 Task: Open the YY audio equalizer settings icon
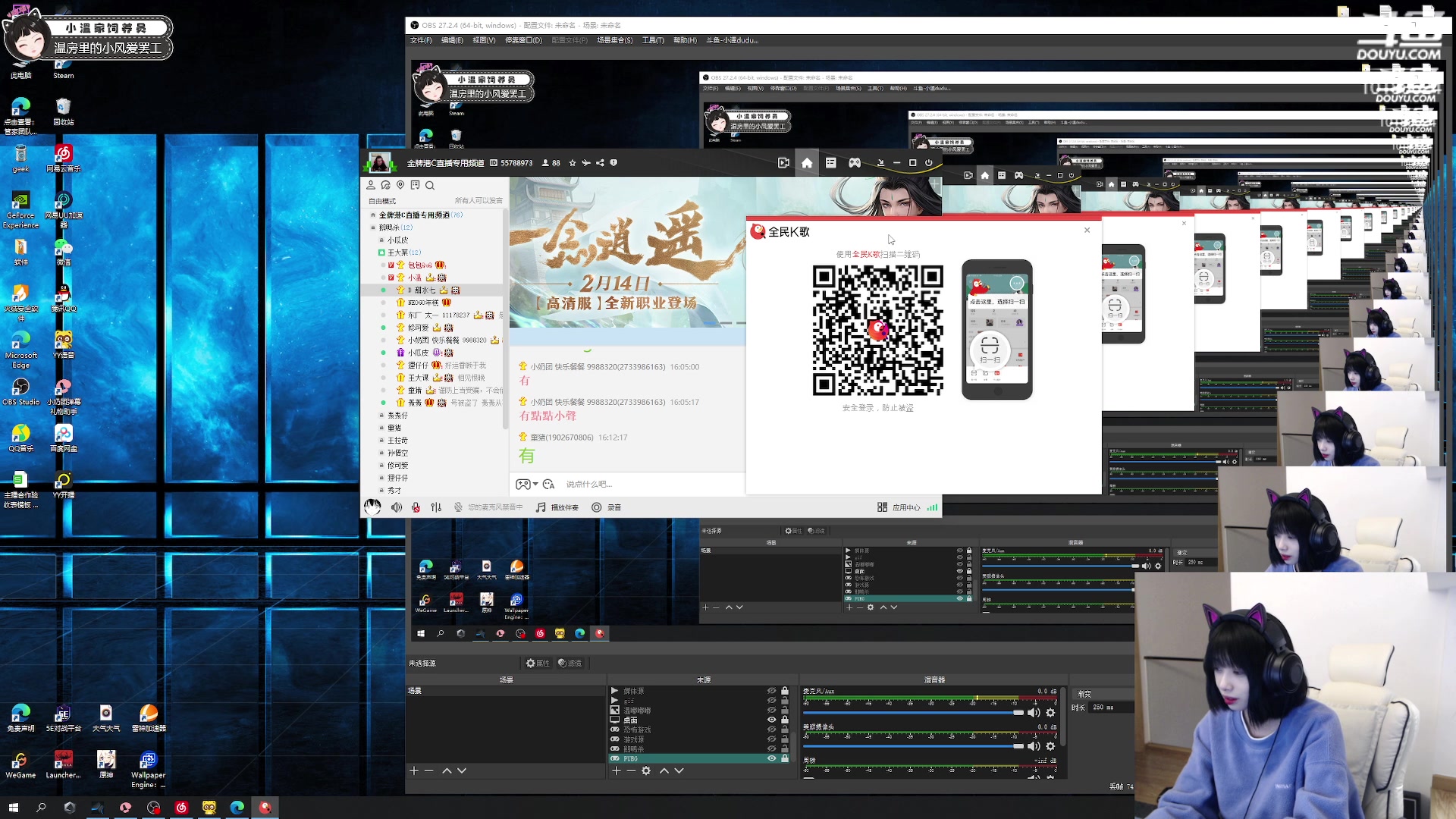pos(436,507)
